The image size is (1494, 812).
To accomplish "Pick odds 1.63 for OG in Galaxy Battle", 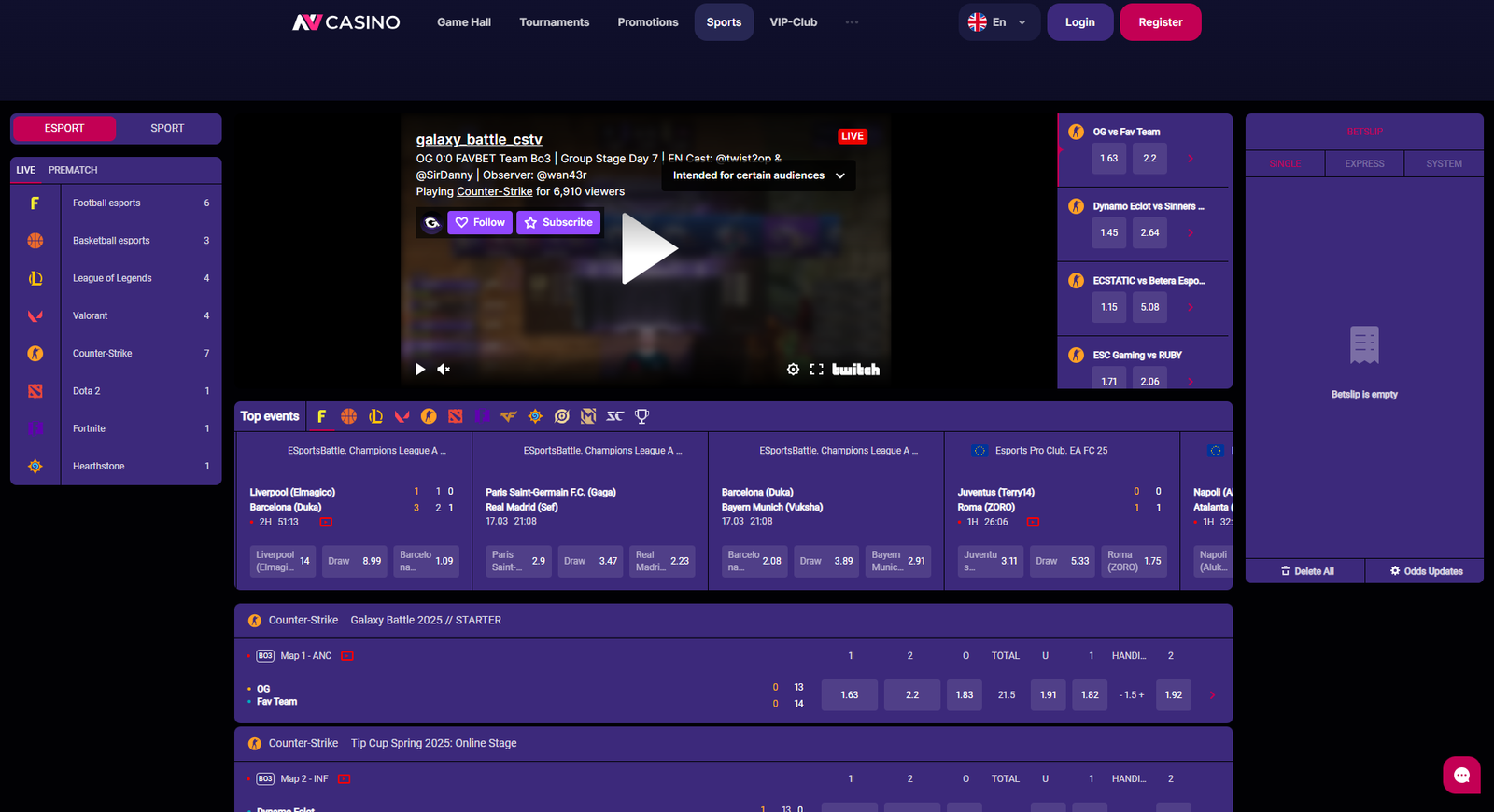I will (849, 695).
